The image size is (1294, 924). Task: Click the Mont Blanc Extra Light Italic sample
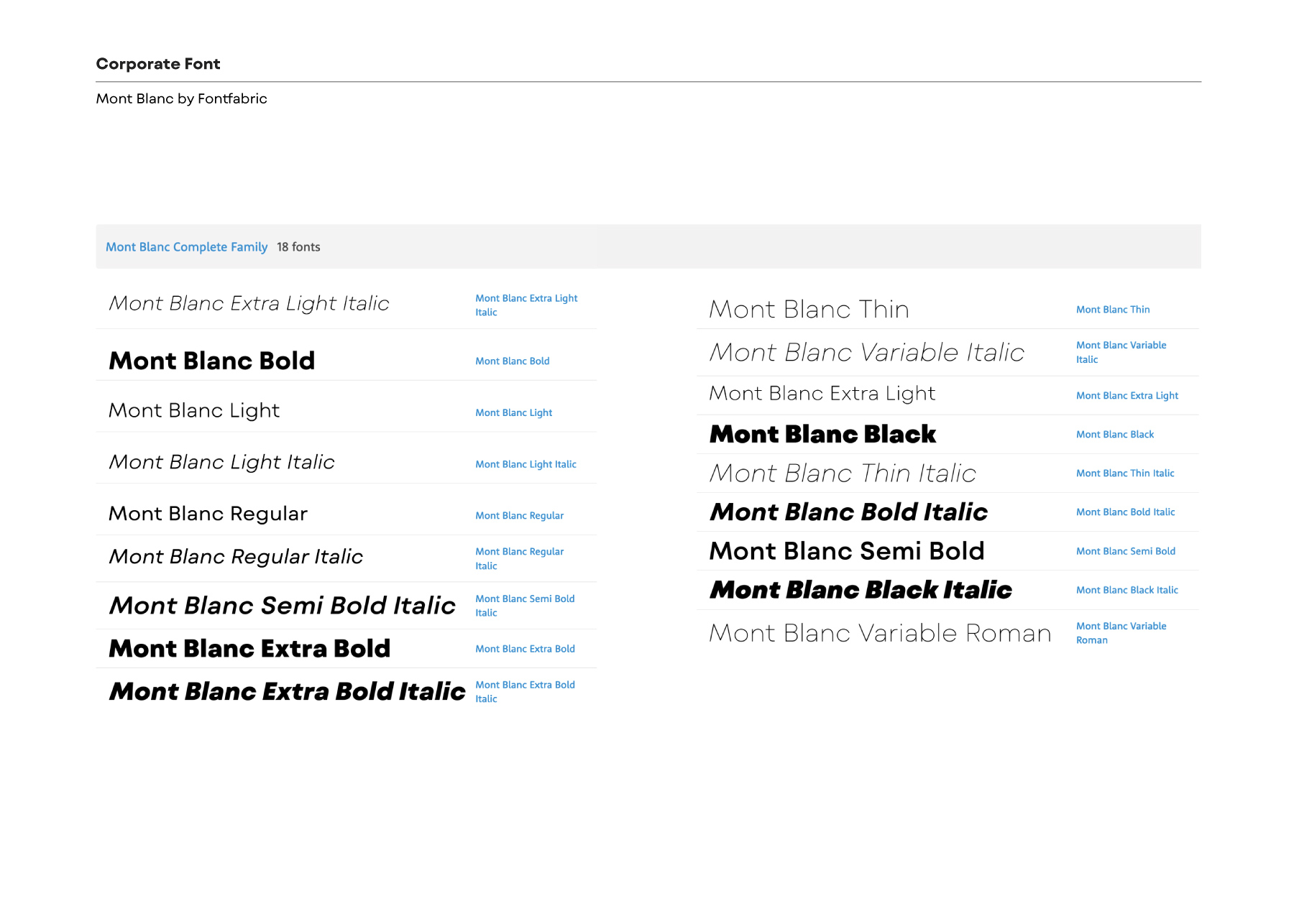249,304
